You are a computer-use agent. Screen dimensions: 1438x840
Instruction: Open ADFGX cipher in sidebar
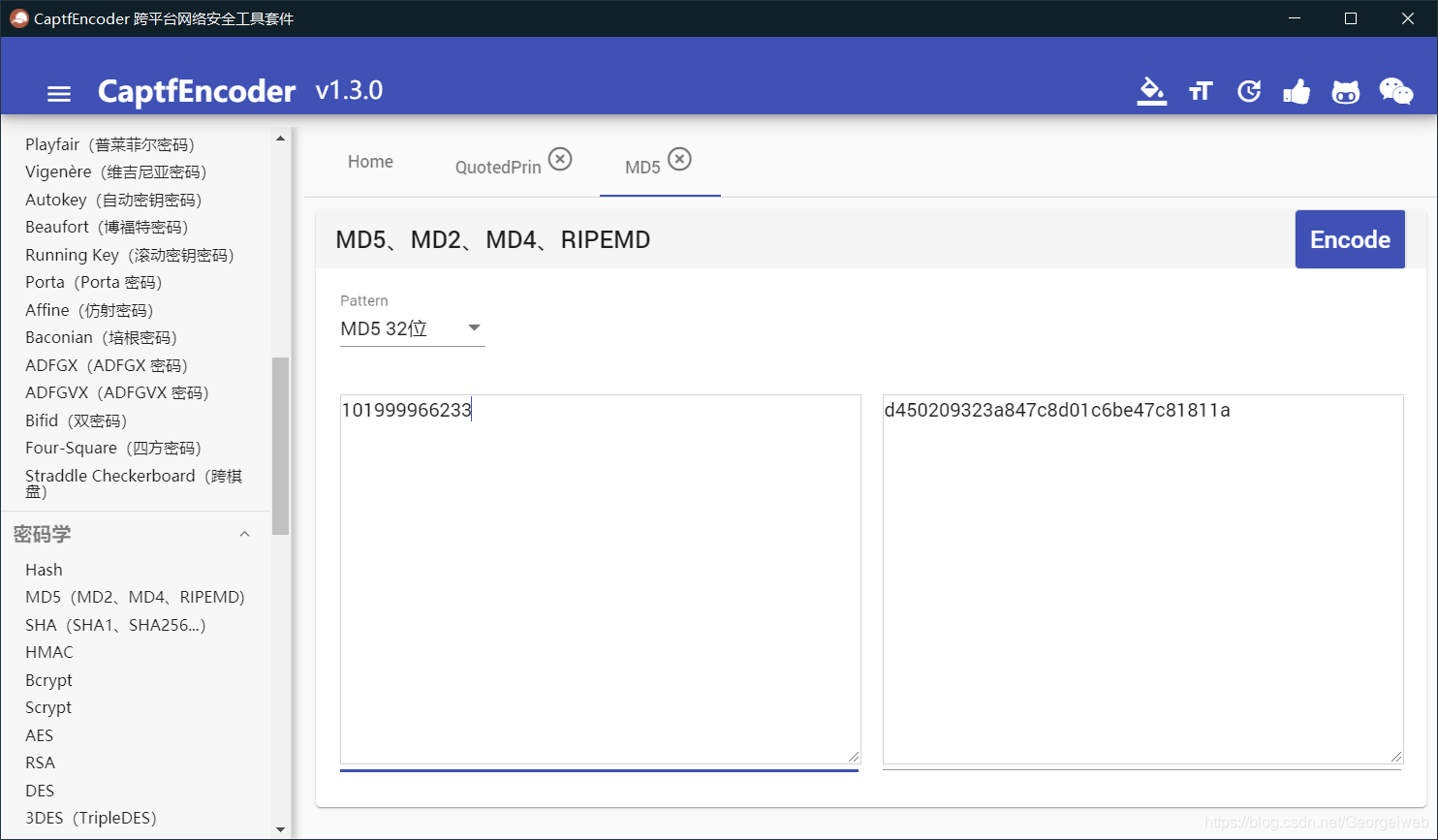[107, 365]
